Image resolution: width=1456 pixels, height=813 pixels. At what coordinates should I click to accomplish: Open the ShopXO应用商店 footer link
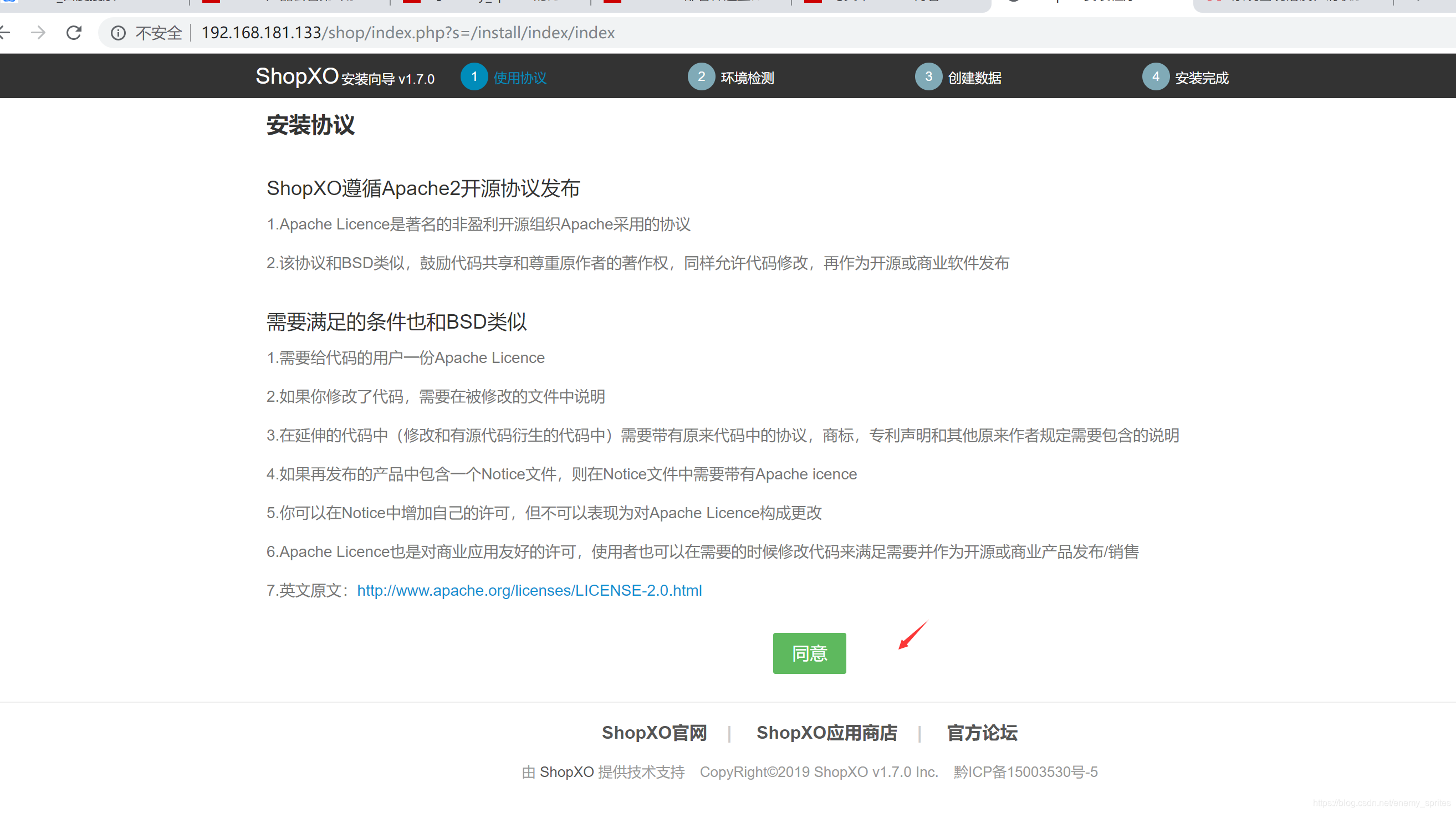point(826,733)
